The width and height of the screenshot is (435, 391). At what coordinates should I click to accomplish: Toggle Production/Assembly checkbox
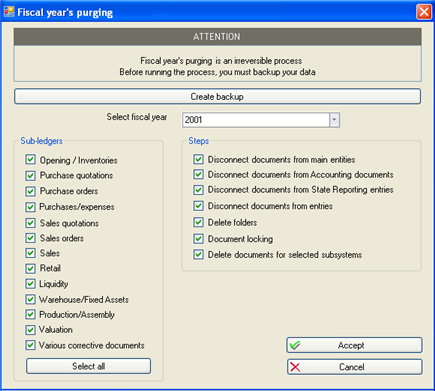pos(31,314)
